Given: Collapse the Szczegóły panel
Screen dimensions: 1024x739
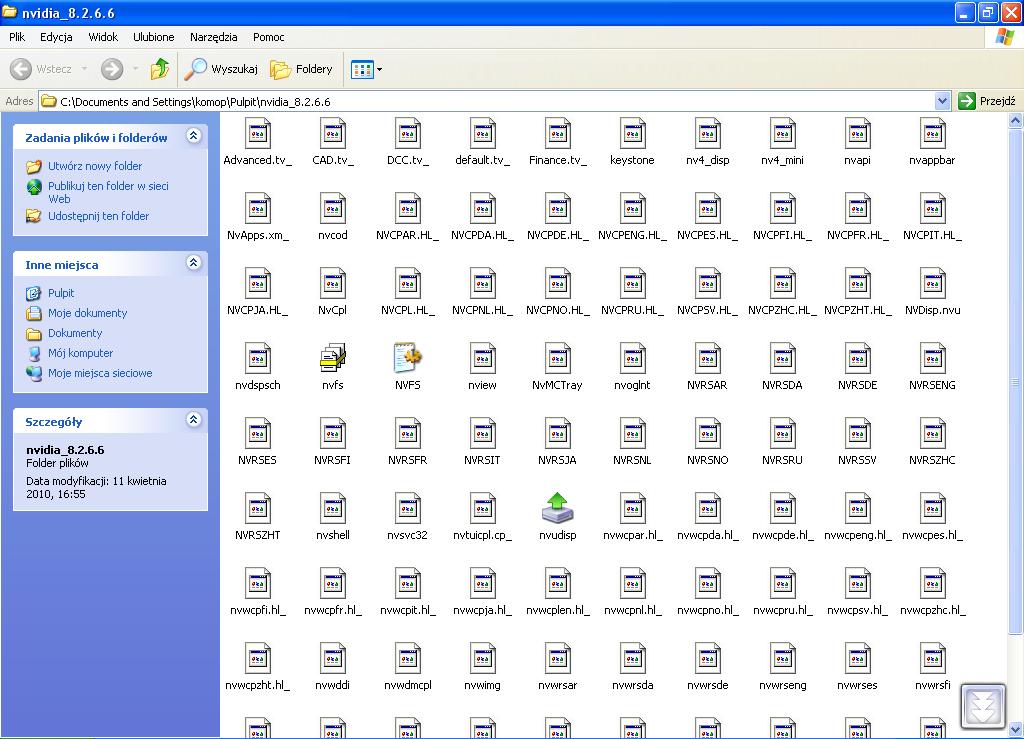Looking at the screenshot, I should tap(193, 419).
